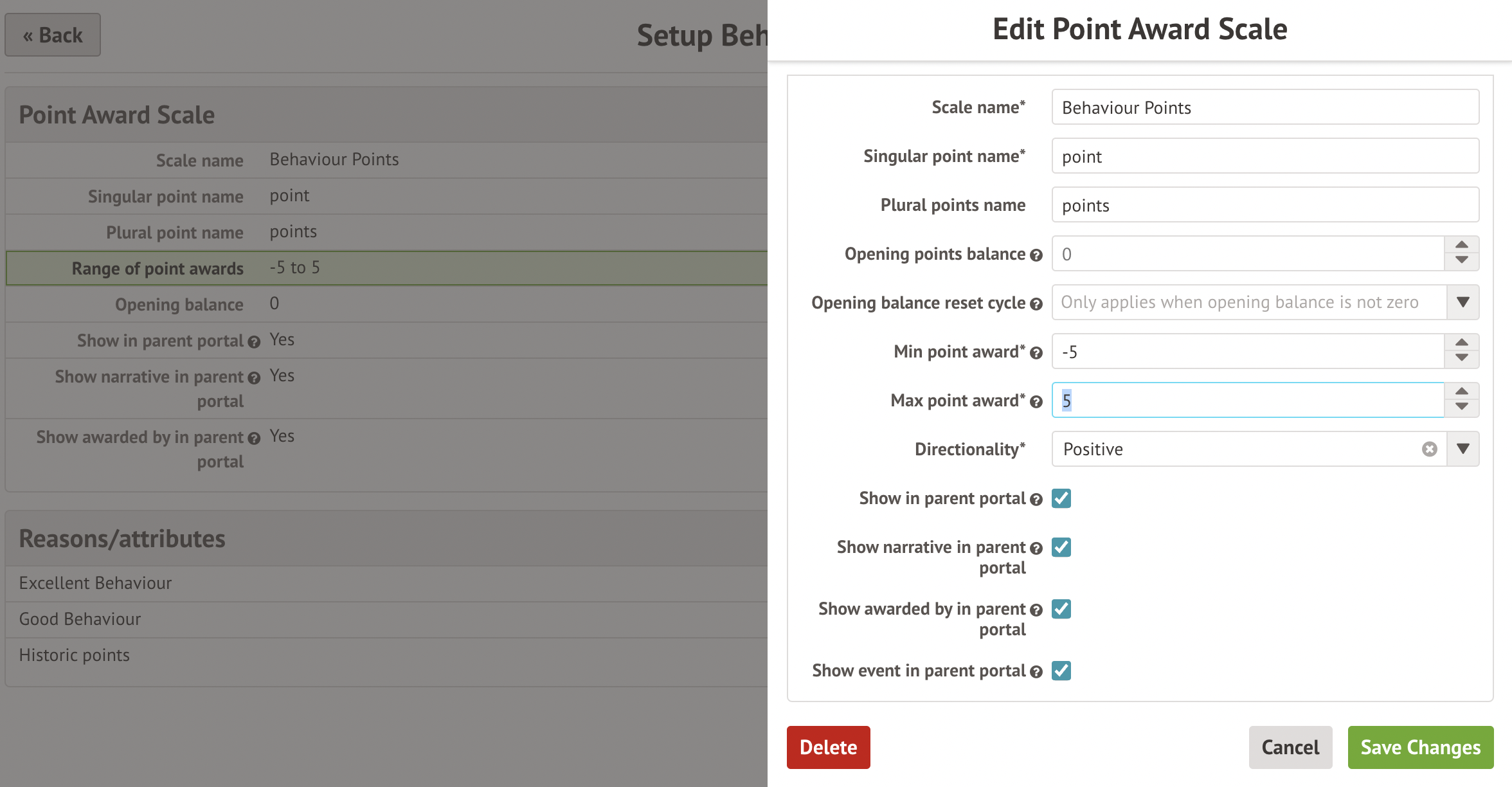1512x787 pixels.
Task: Click the Cancel button
Action: point(1290,747)
